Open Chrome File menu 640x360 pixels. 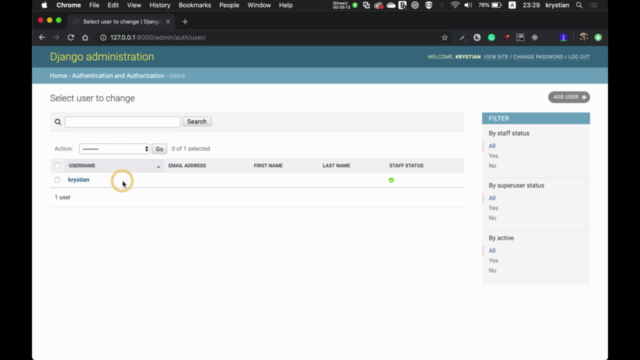click(94, 5)
